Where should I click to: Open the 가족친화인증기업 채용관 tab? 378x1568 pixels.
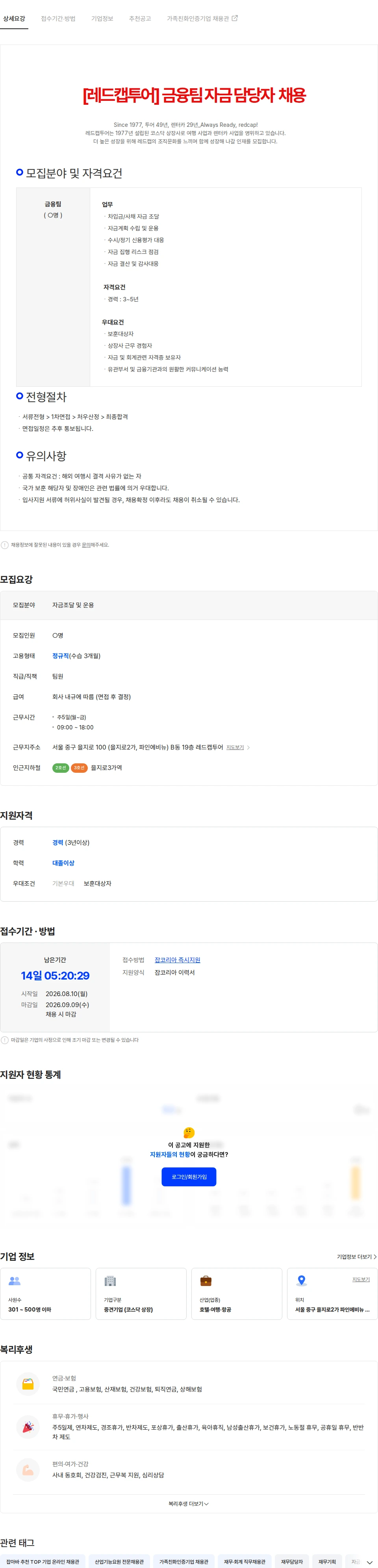pos(198,19)
